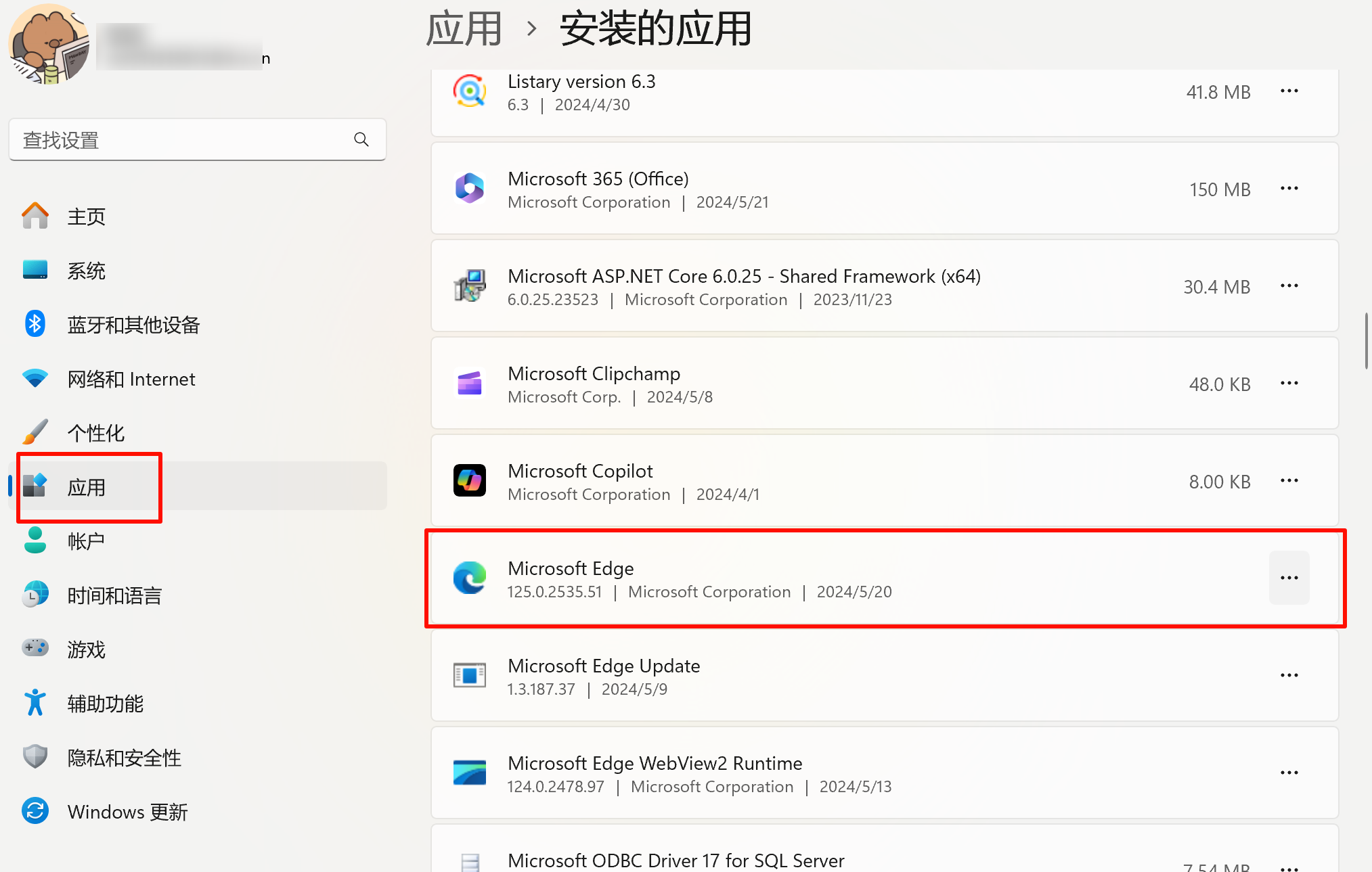This screenshot has width=1372, height=872.
Task: Go to Windows 更新 in the sidebar
Action: [x=127, y=812]
